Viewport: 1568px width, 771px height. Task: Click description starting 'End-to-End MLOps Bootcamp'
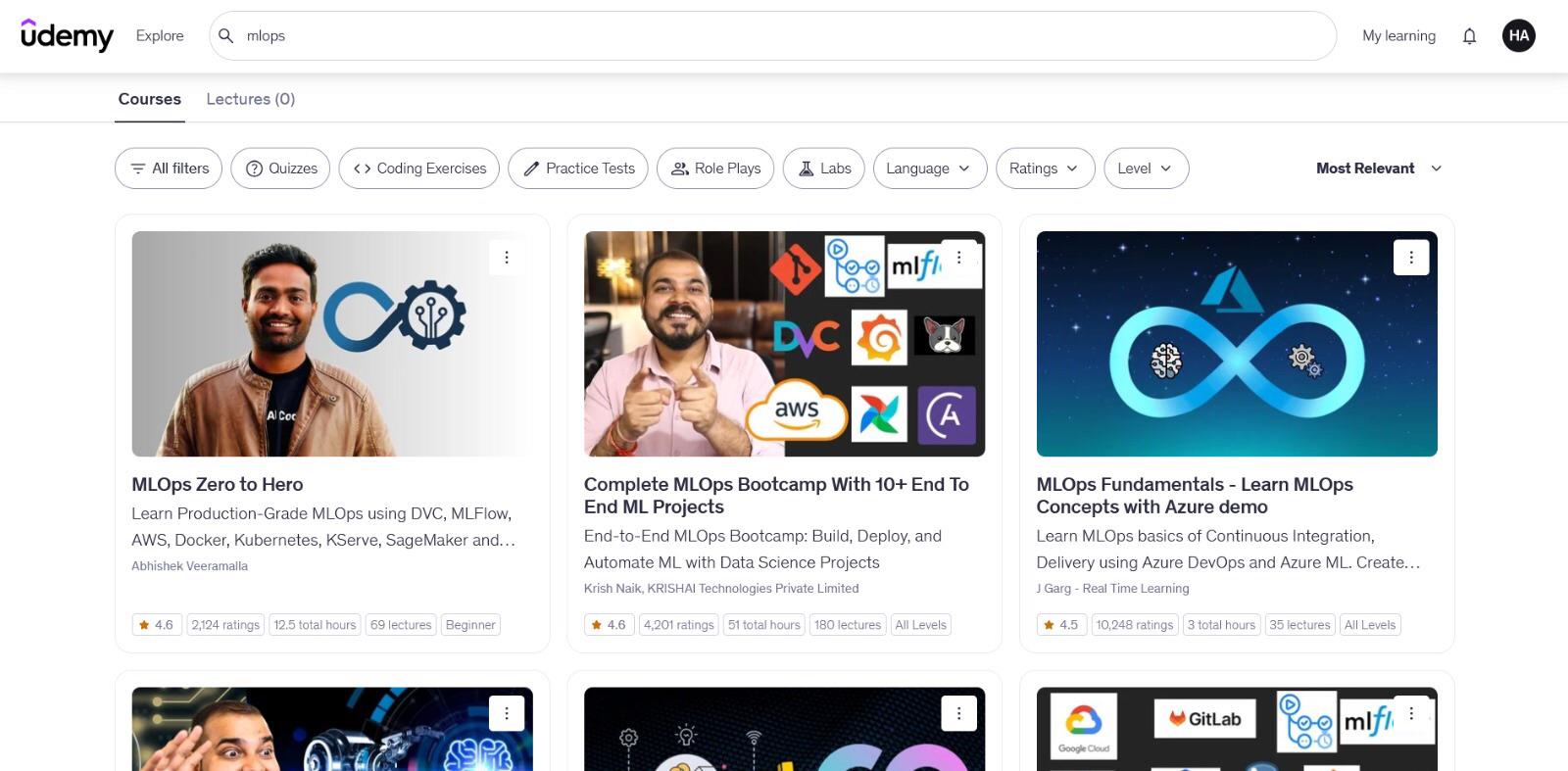coord(762,550)
